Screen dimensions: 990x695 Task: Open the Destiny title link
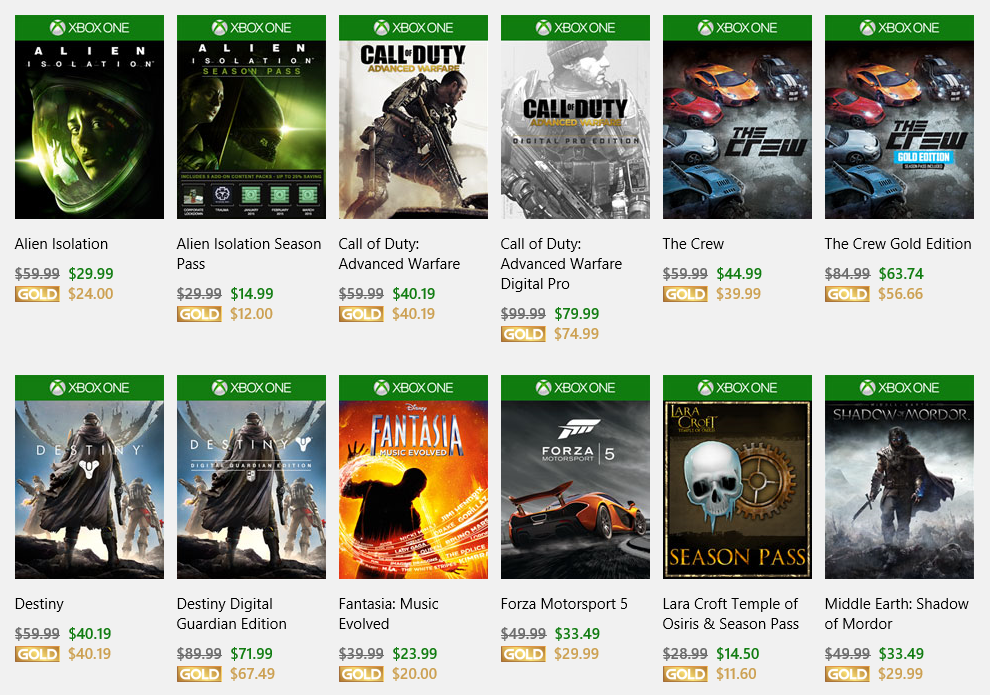tap(39, 604)
